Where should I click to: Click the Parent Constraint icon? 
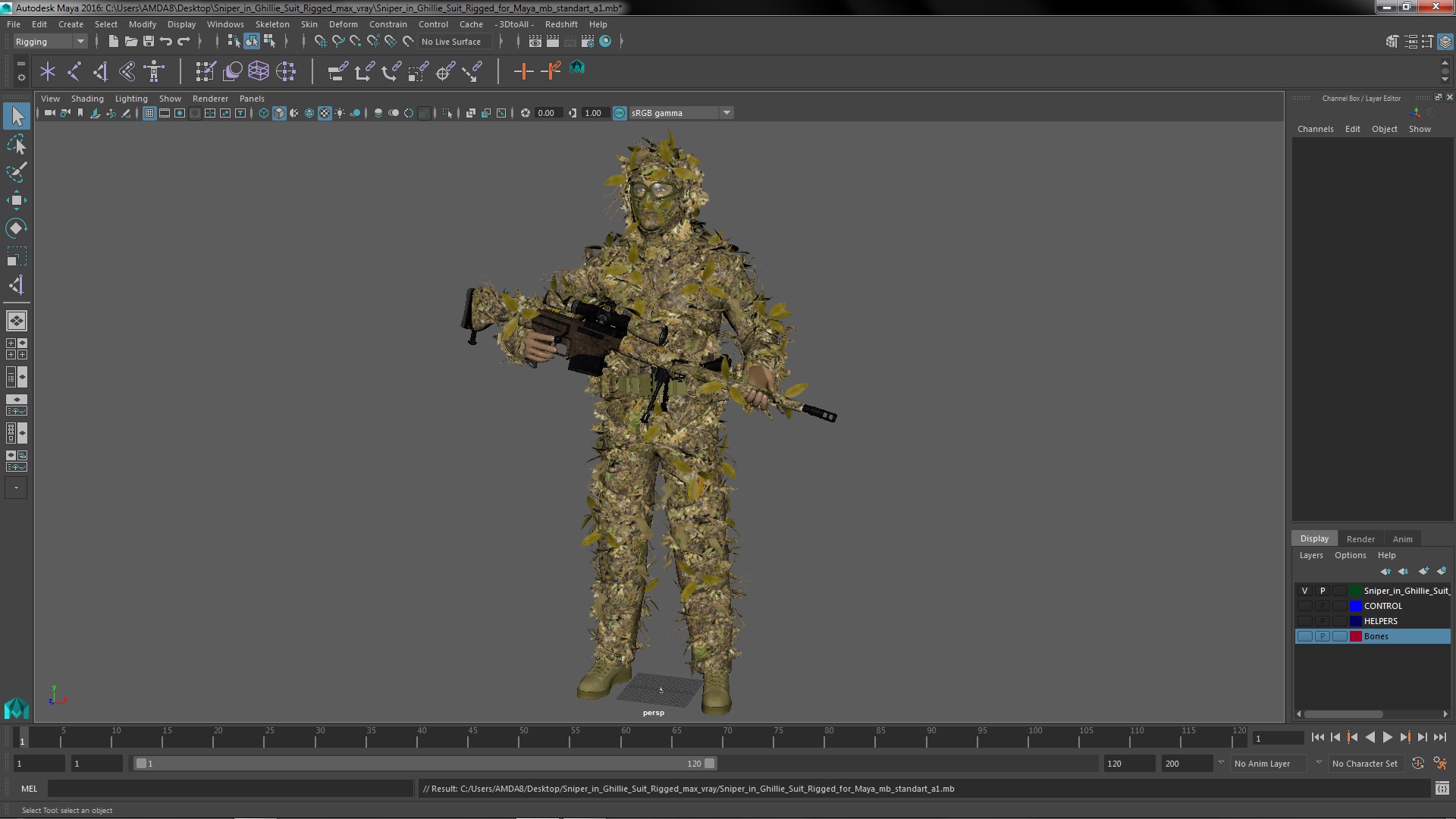point(337,71)
